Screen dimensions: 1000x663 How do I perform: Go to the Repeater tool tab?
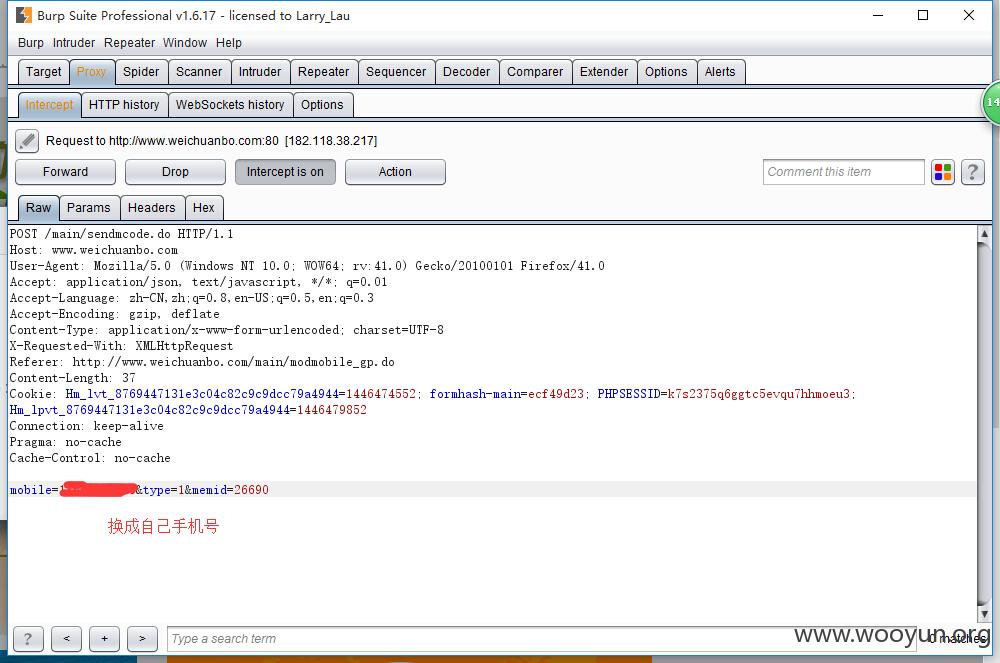323,72
